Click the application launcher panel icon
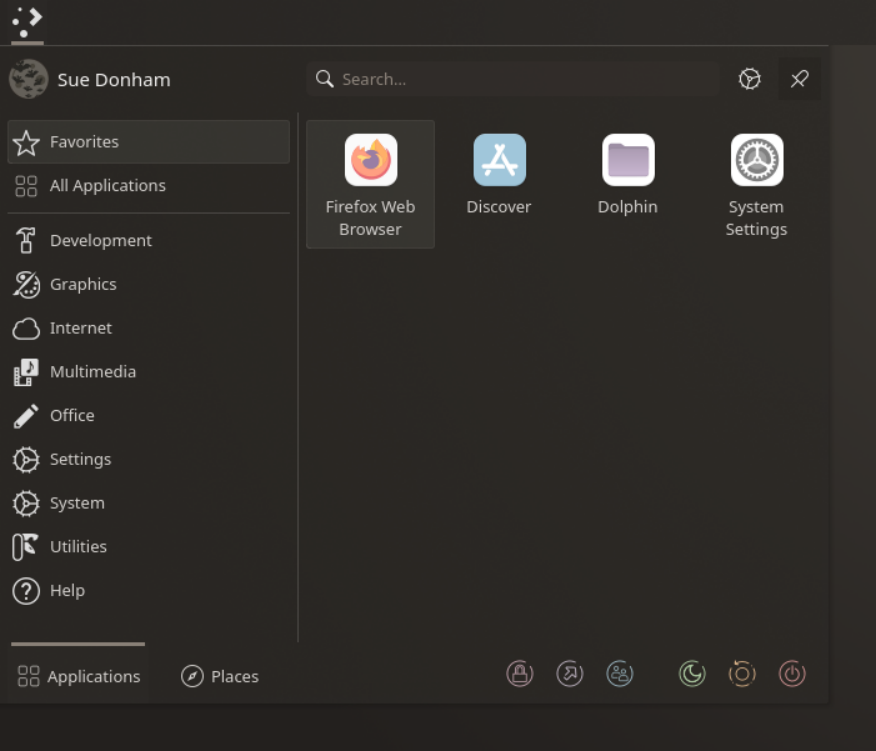This screenshot has width=876, height=751. point(27,22)
